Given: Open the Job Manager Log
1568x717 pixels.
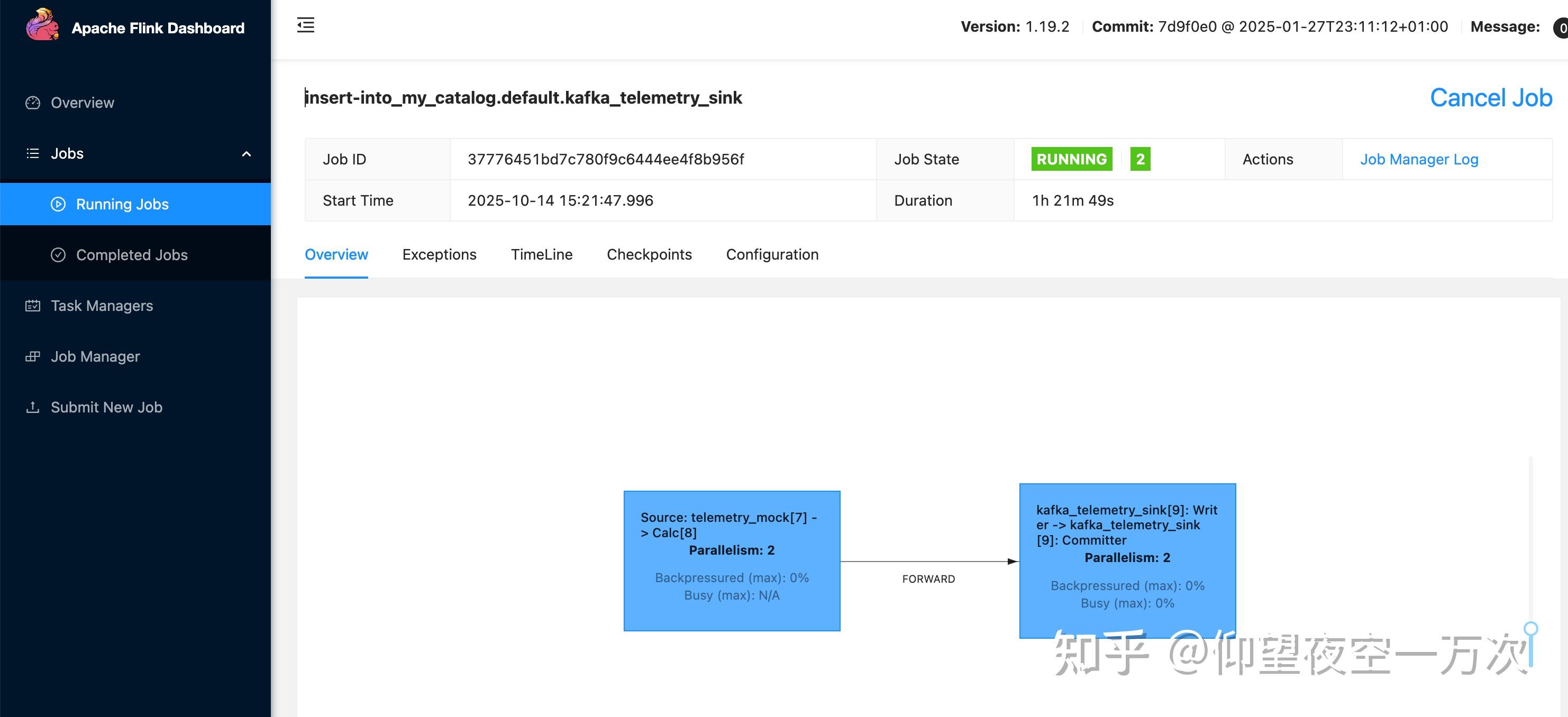Looking at the screenshot, I should point(1419,159).
